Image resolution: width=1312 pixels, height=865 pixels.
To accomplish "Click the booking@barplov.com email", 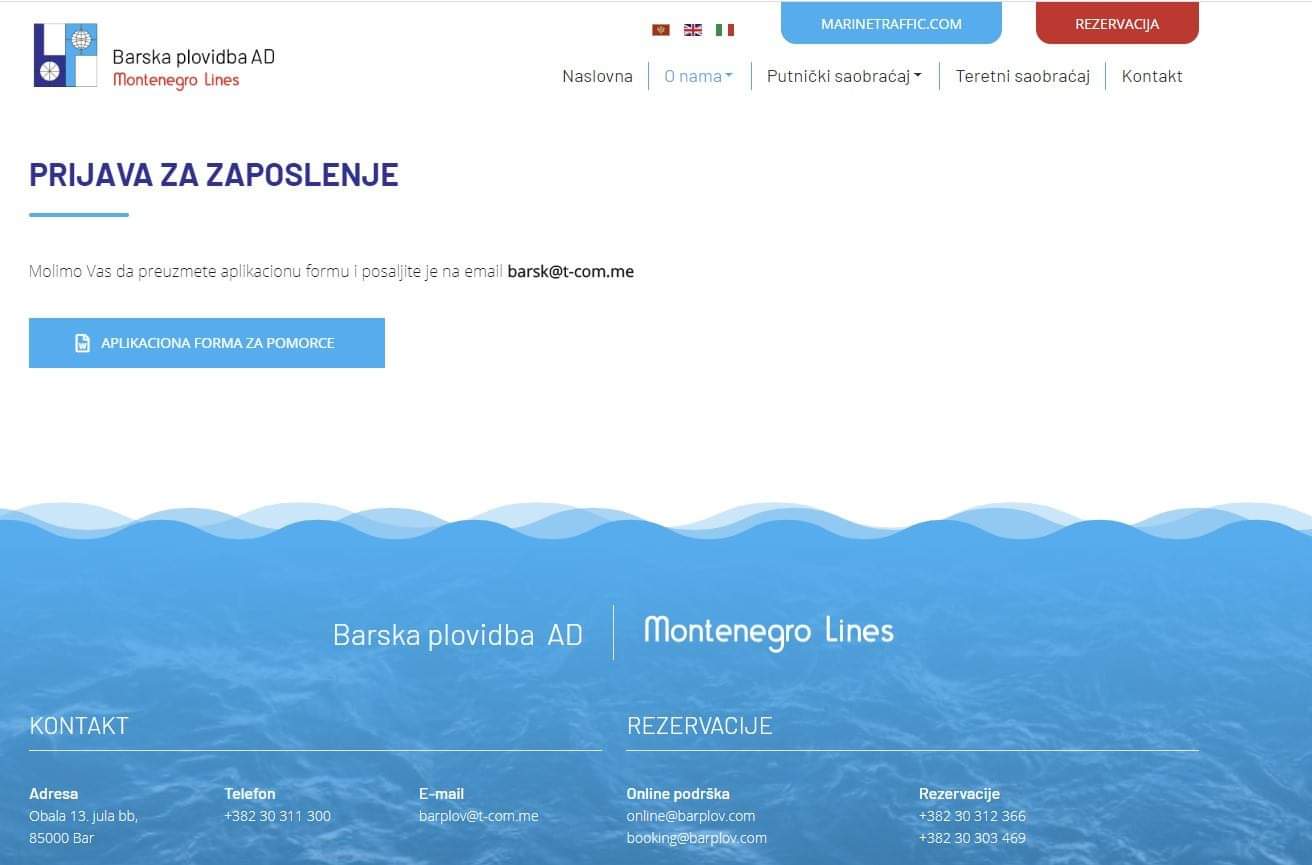I will [697, 838].
